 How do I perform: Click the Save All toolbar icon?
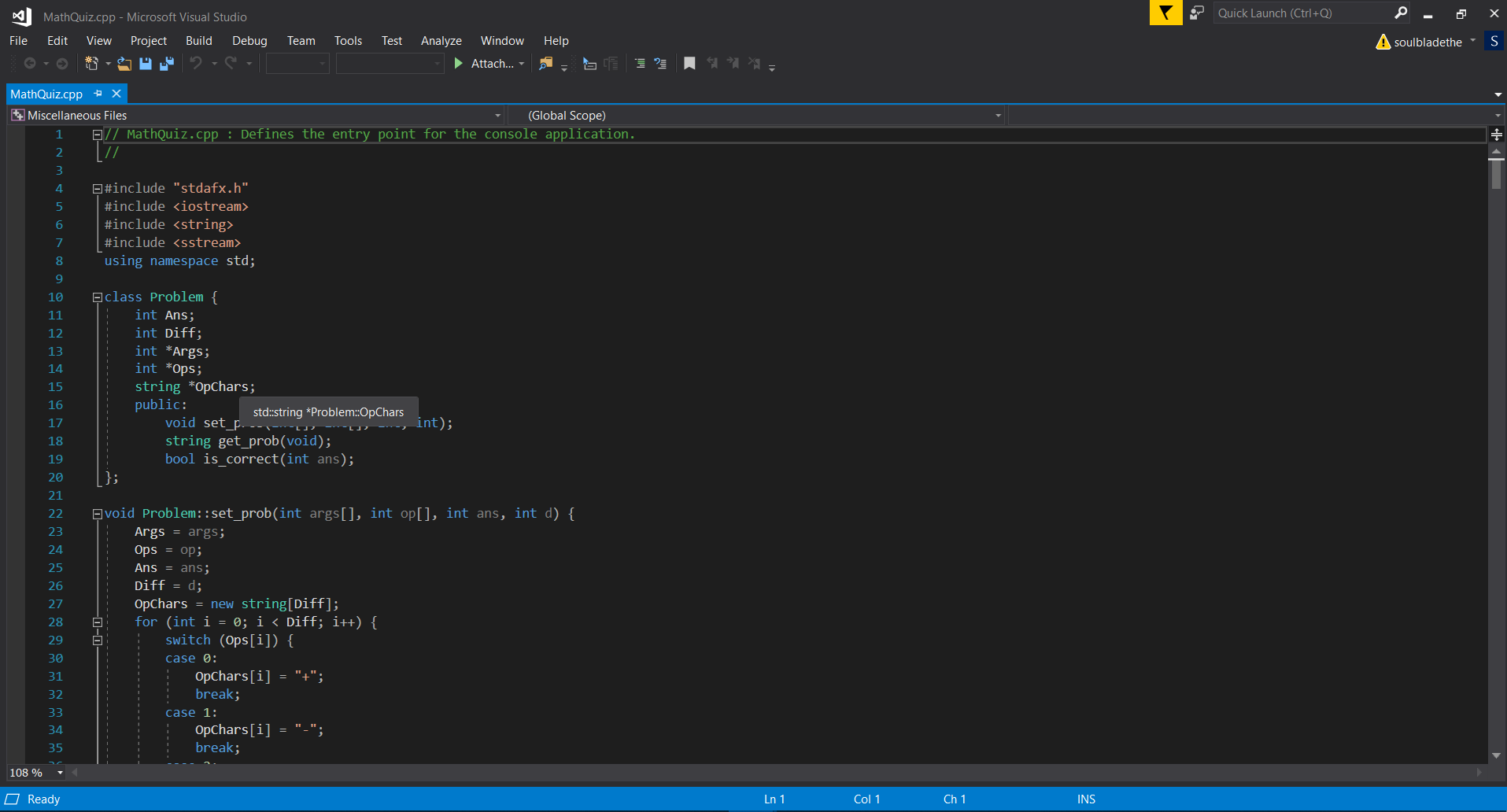[167, 64]
